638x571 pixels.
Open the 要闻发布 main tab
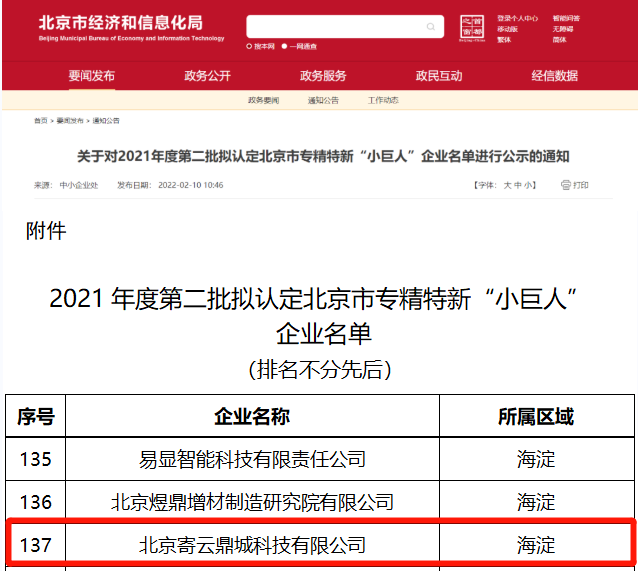coord(92,76)
